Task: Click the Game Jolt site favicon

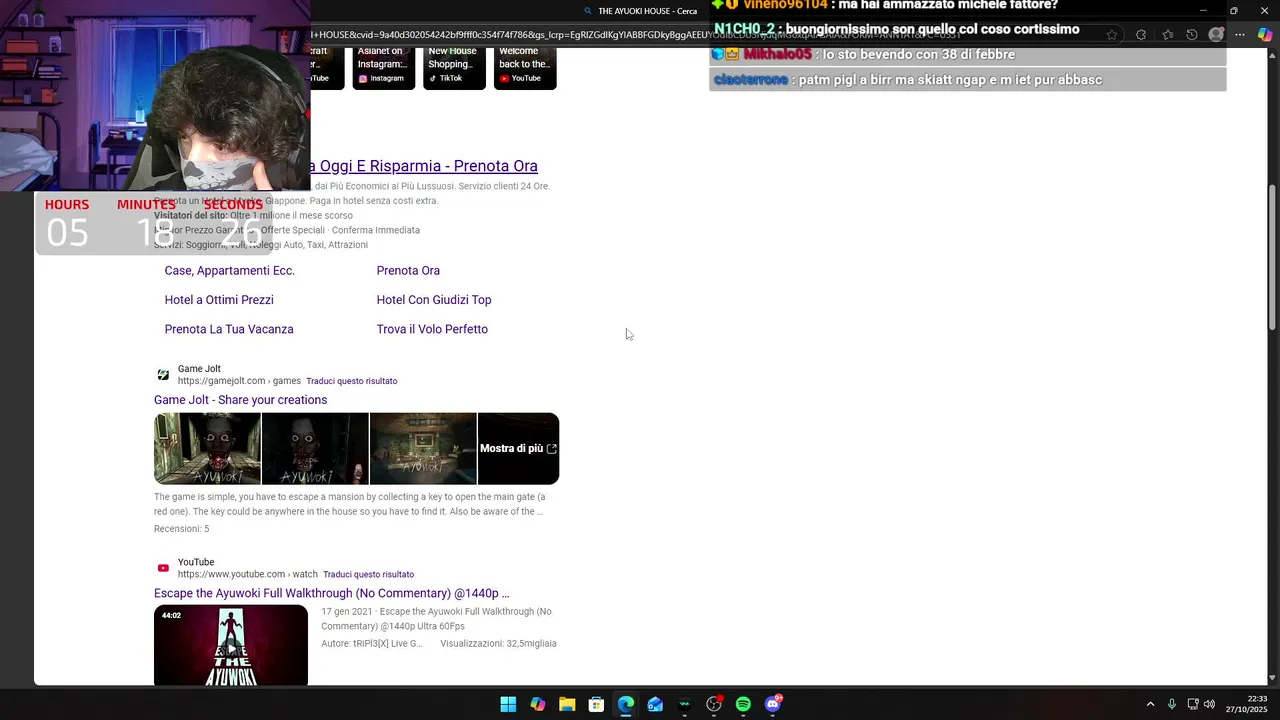Action: pyautogui.click(x=163, y=375)
